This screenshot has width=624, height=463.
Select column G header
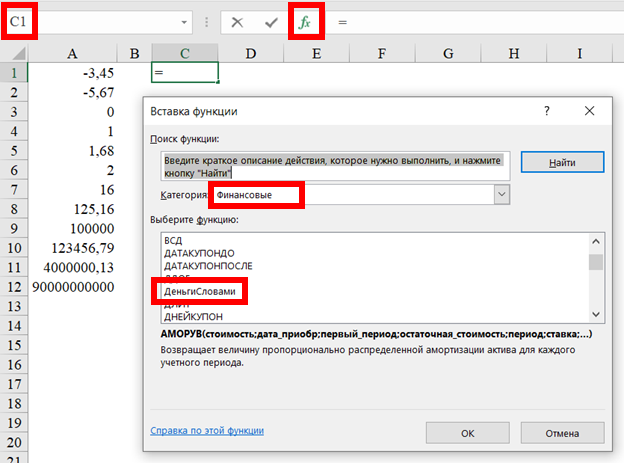(x=448, y=53)
